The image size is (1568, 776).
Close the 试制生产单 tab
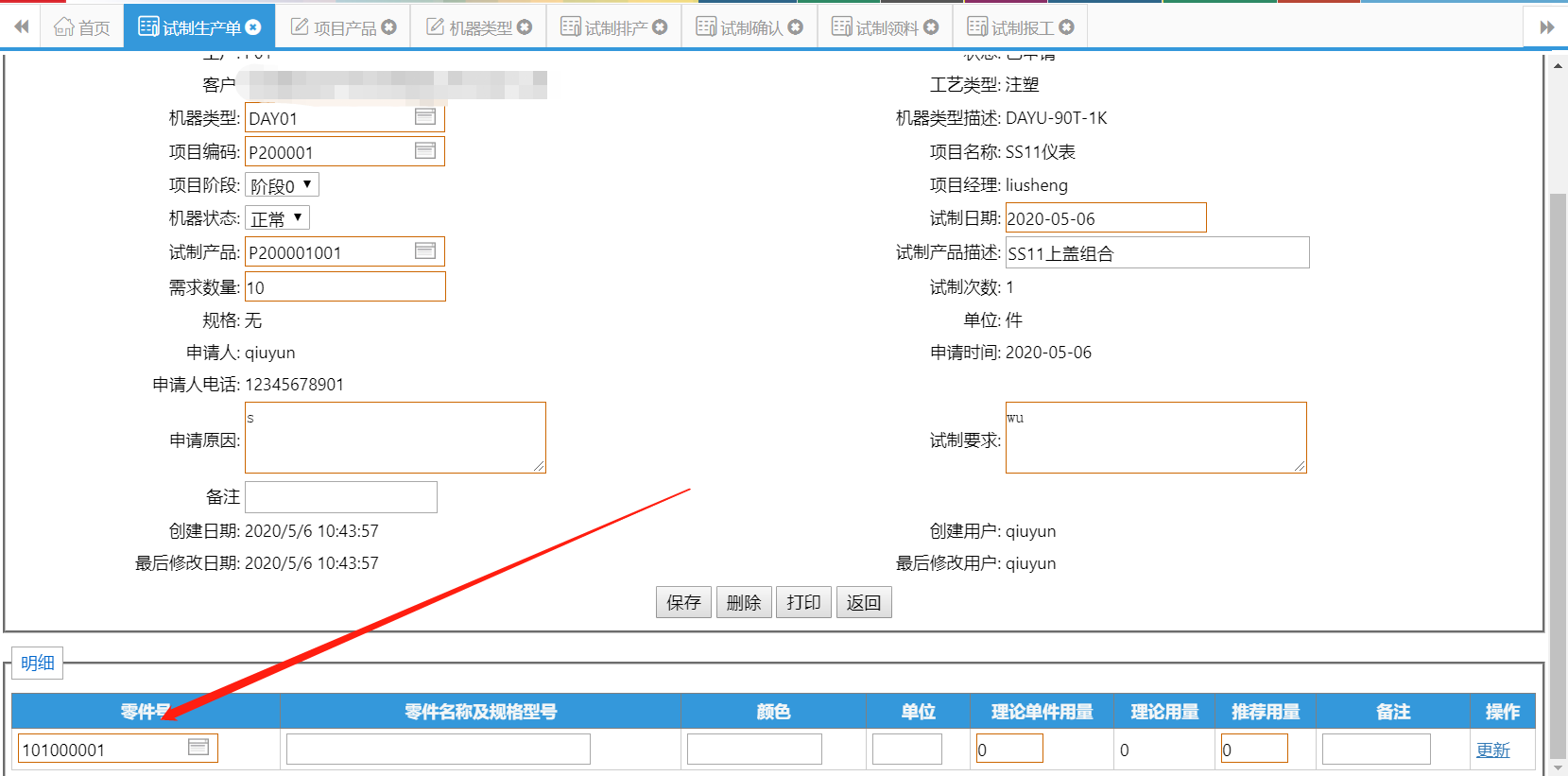pyautogui.click(x=253, y=27)
